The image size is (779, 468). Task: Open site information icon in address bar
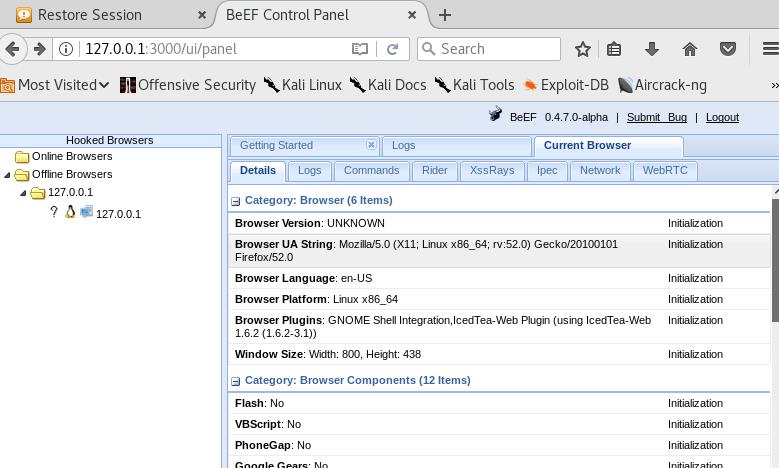(66, 49)
